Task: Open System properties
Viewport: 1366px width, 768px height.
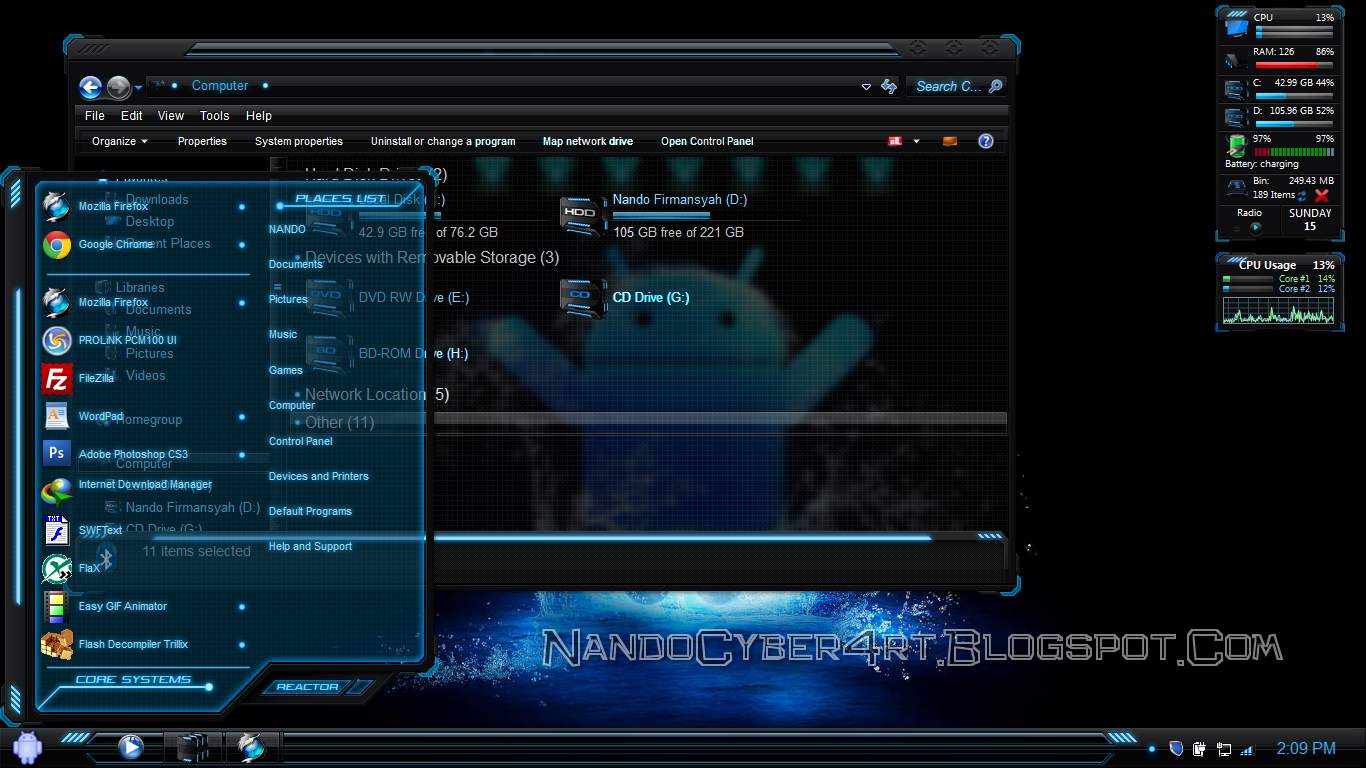Action: [299, 141]
